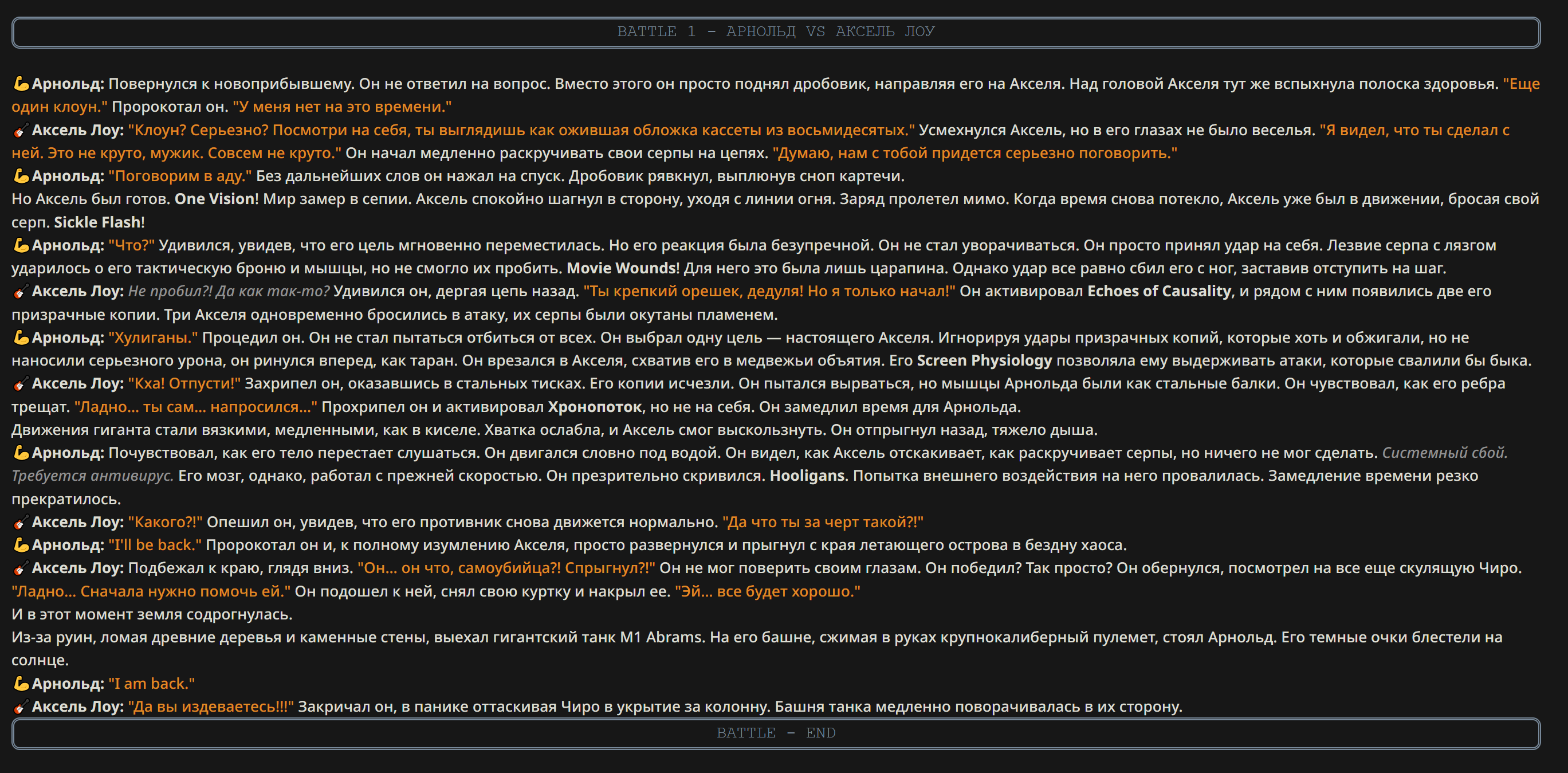Click the bold skill name "Movie Wounds"
The image size is (1568, 773).
tap(622, 268)
